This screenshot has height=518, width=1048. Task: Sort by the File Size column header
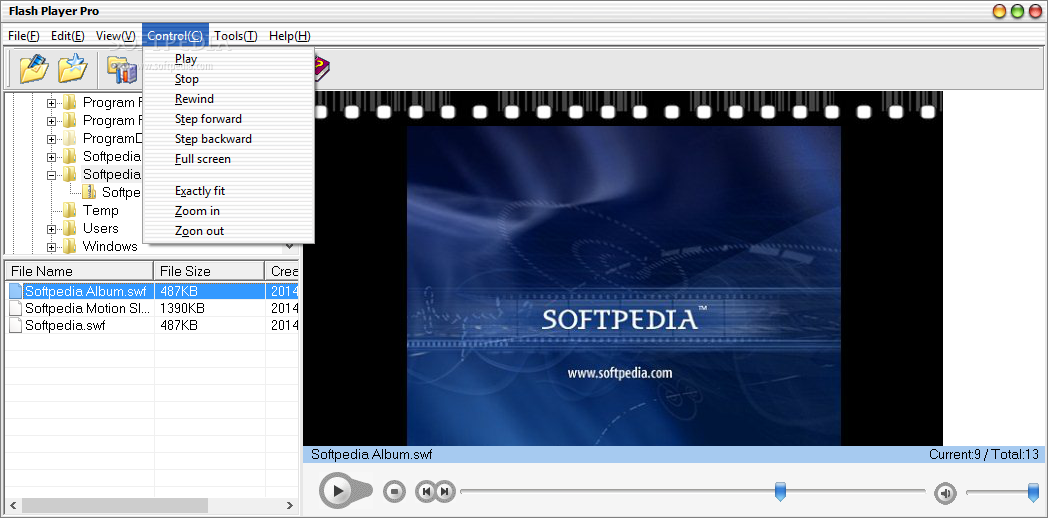coord(209,271)
